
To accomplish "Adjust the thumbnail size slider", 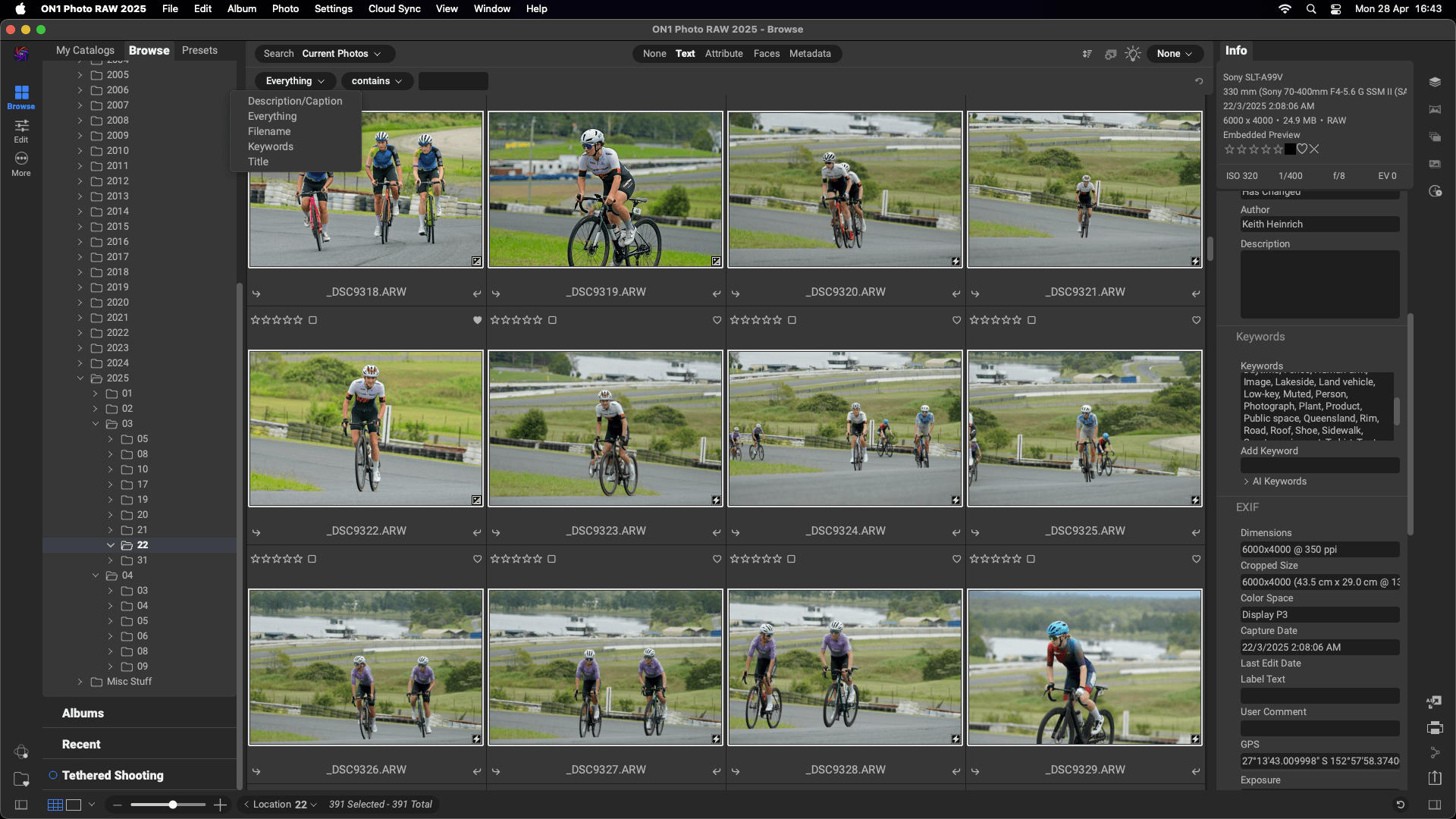I will 173,805.
